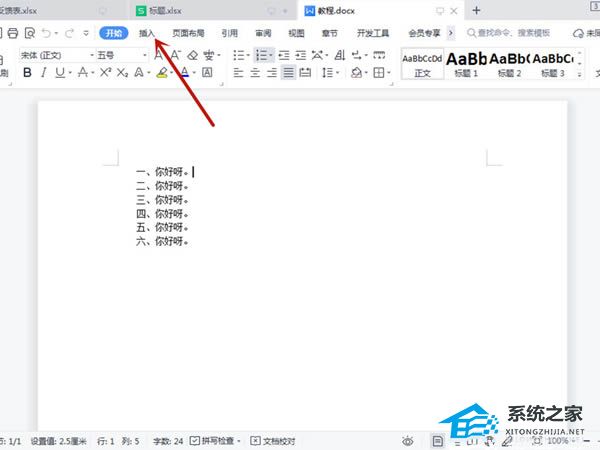The width and height of the screenshot is (600, 450).
Task: Open the numbering style dropdown arrow
Action: pyautogui.click(x=271, y=55)
